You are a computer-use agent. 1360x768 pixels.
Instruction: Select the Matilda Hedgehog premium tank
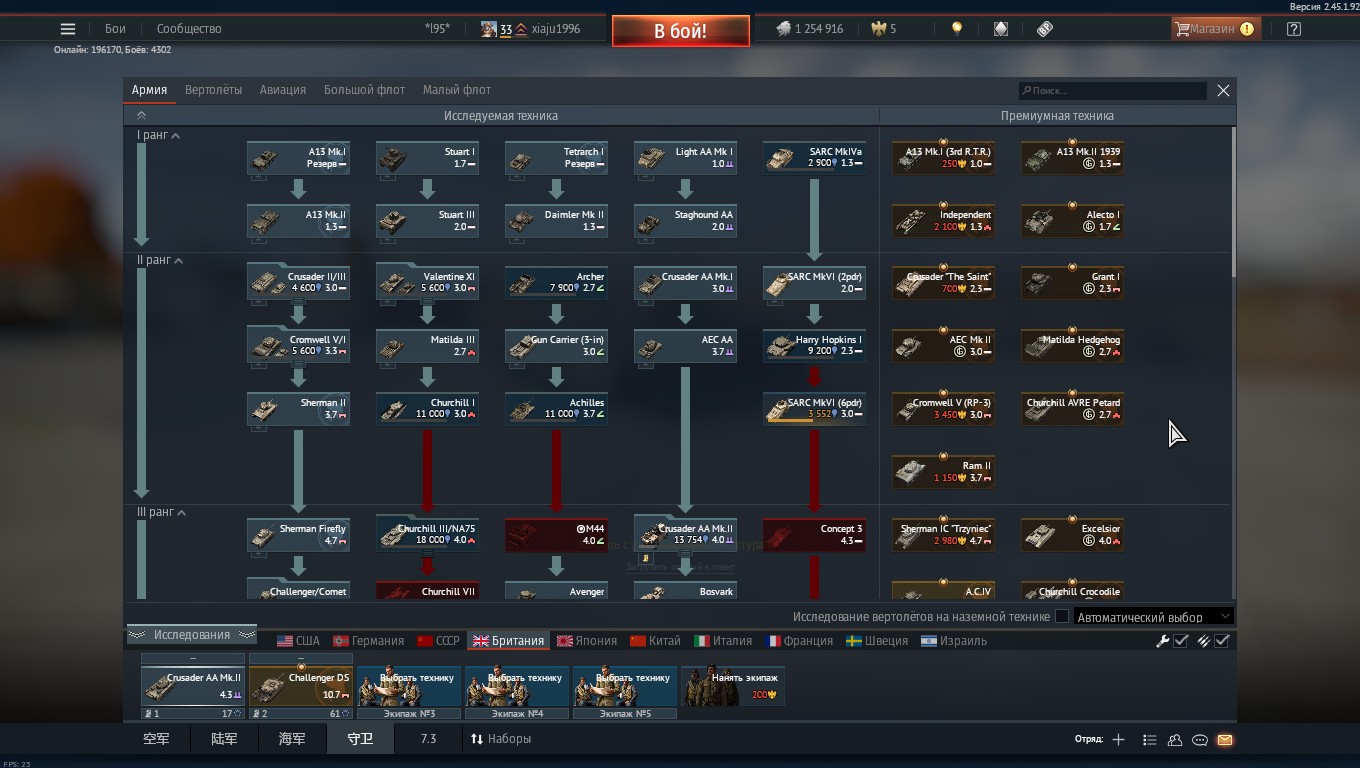point(1072,346)
